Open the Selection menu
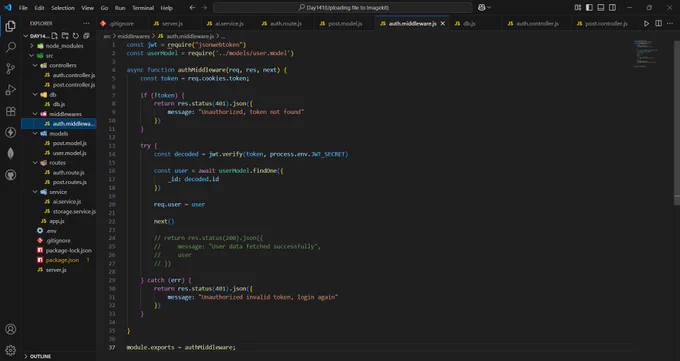680x361 pixels. (63, 7)
